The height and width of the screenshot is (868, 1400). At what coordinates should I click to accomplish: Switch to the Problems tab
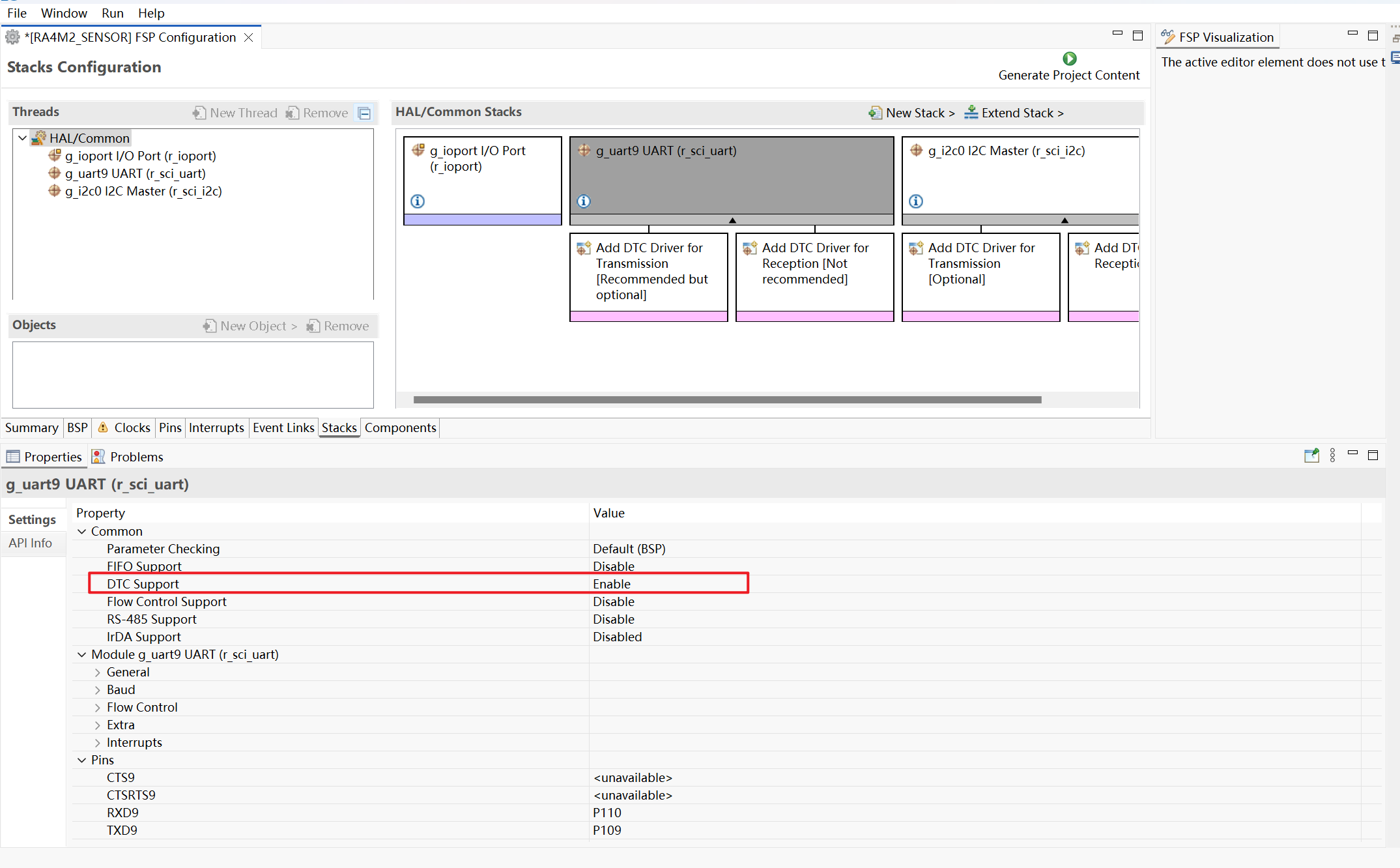136,457
